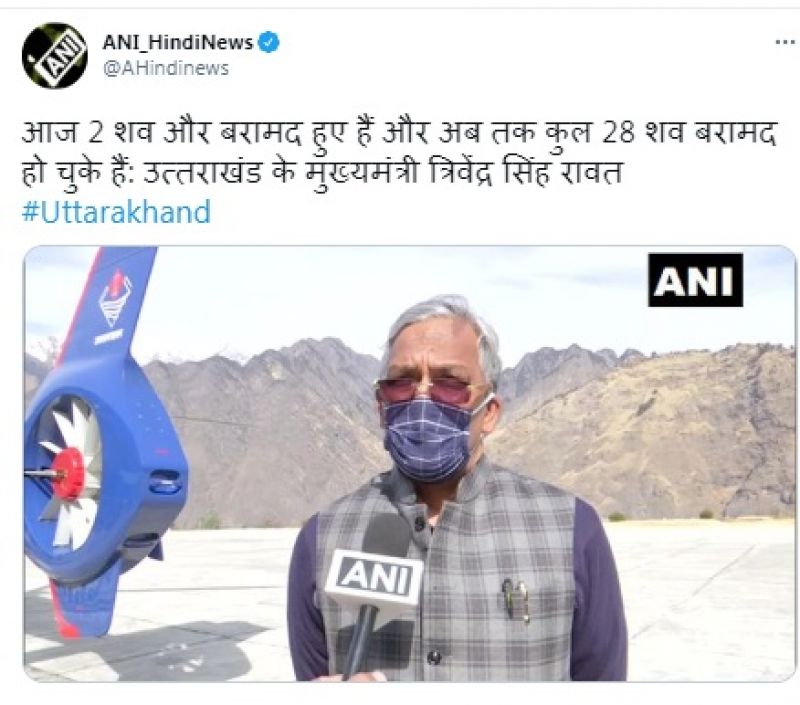The height and width of the screenshot is (705, 800).
Task: Open the ANI_HindiNews account name
Action: pyautogui.click(x=178, y=42)
